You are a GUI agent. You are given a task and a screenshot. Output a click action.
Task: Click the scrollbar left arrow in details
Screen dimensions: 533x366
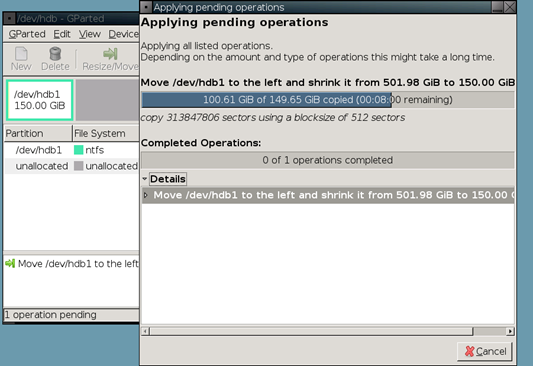coord(145,331)
